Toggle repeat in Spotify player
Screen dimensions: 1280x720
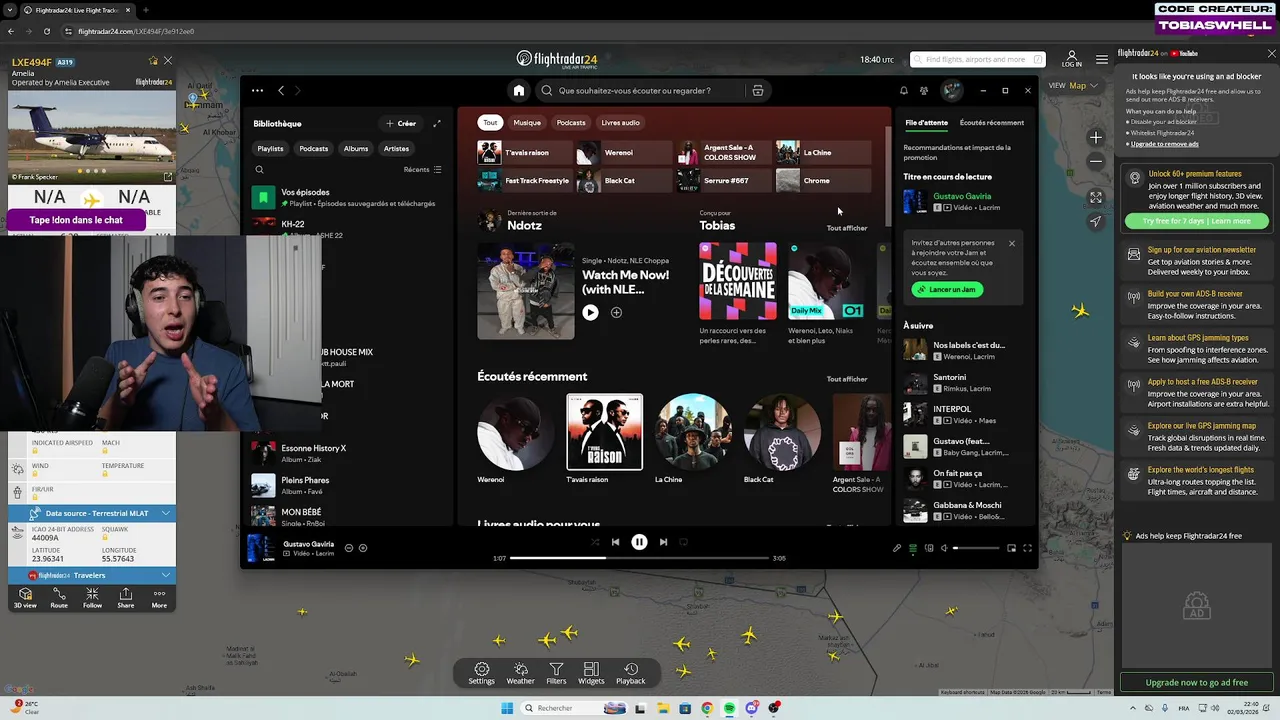[x=684, y=542]
